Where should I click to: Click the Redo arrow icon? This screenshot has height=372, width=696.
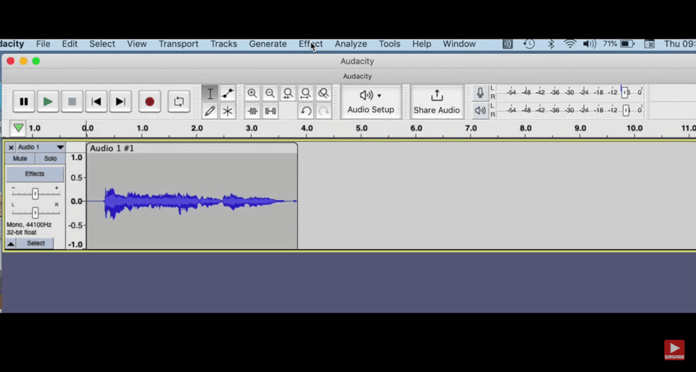point(324,111)
